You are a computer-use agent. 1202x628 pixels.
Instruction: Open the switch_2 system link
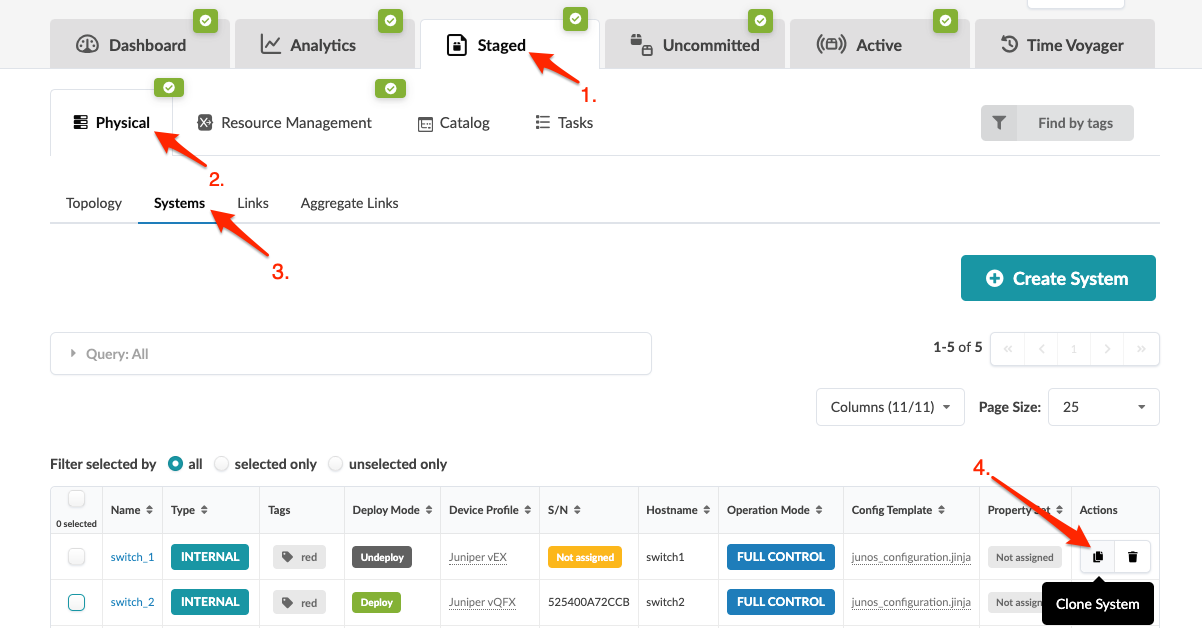[132, 602]
